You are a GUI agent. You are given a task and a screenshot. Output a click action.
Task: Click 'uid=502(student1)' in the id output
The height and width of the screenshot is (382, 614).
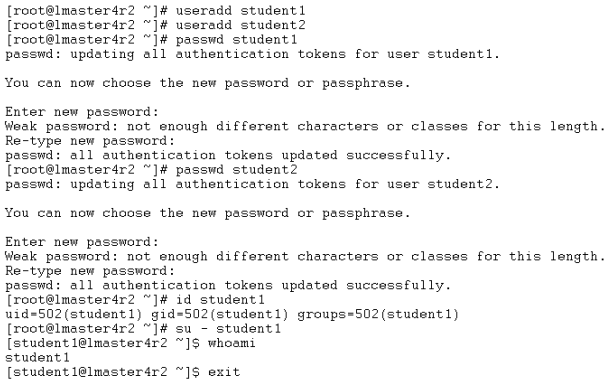click(x=74, y=314)
